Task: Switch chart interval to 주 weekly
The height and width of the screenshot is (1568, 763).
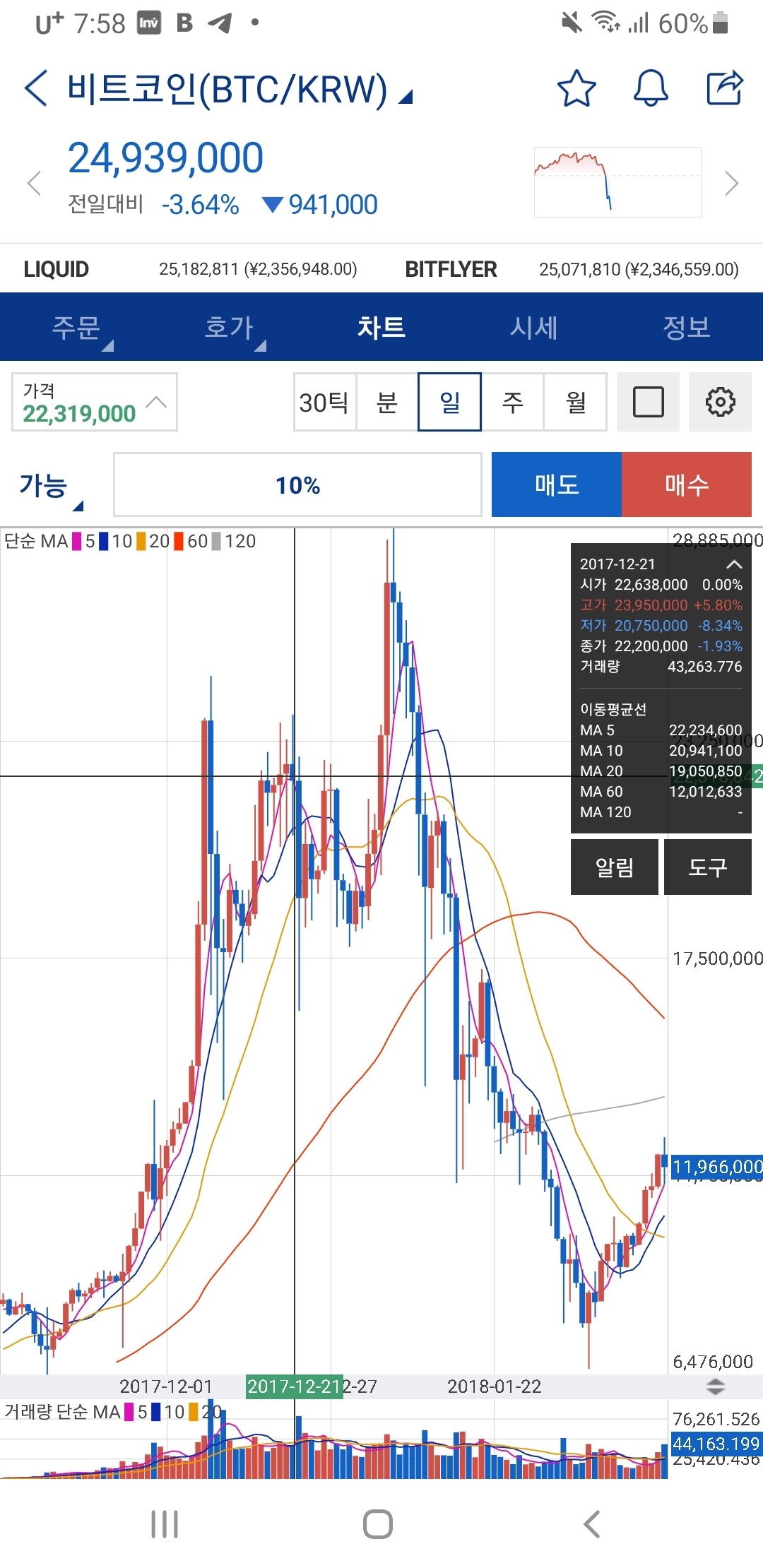Action: [x=512, y=402]
